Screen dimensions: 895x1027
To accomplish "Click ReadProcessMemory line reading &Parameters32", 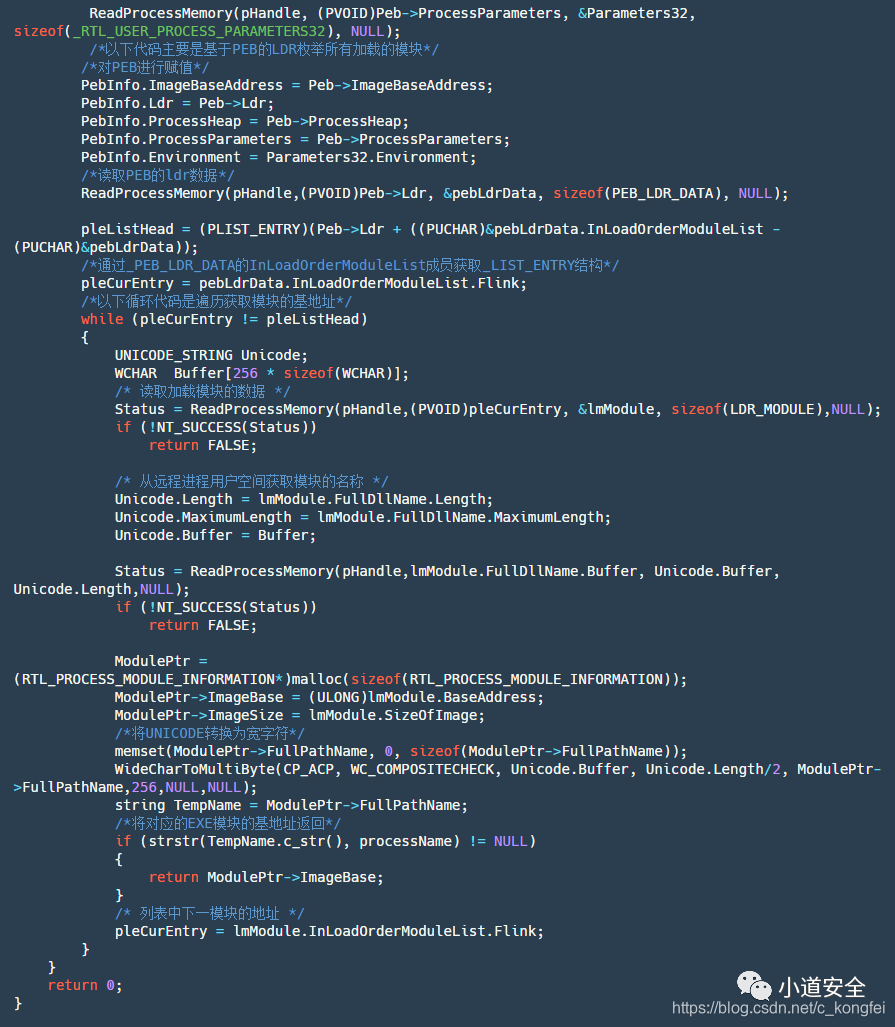I will coord(392,13).
